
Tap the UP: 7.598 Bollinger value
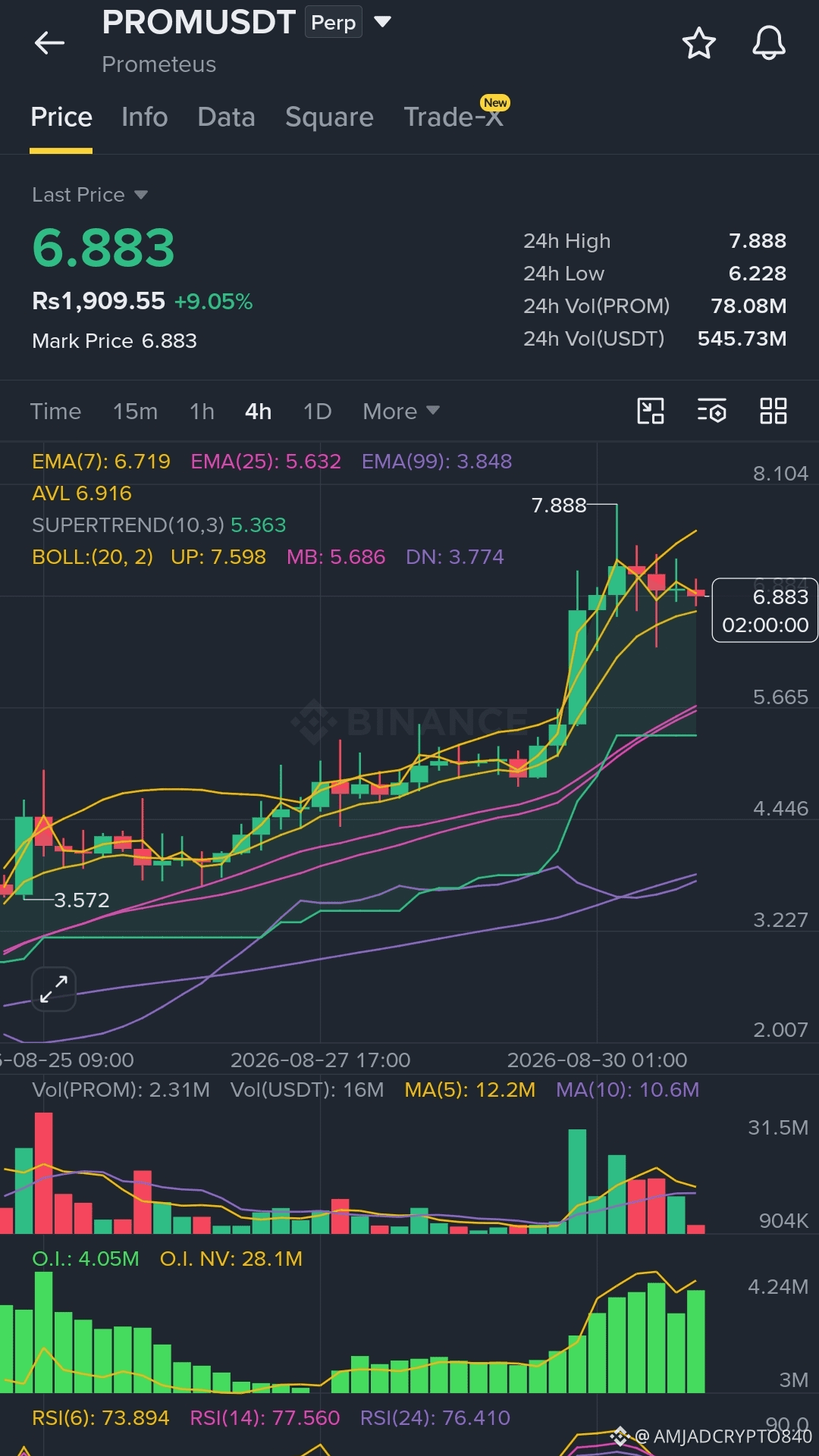218,557
